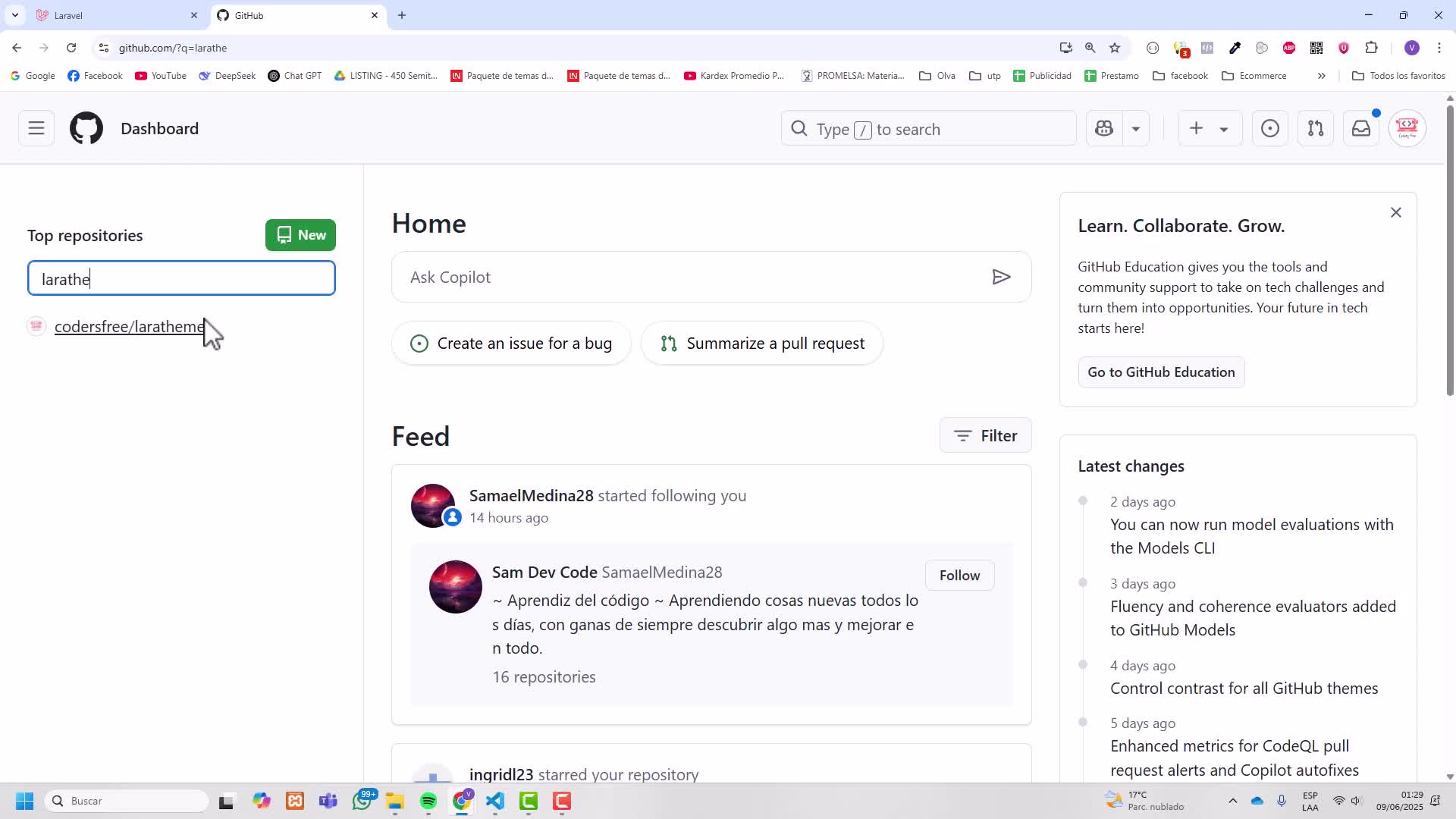Open the Feed Filter dropdown

click(985, 435)
